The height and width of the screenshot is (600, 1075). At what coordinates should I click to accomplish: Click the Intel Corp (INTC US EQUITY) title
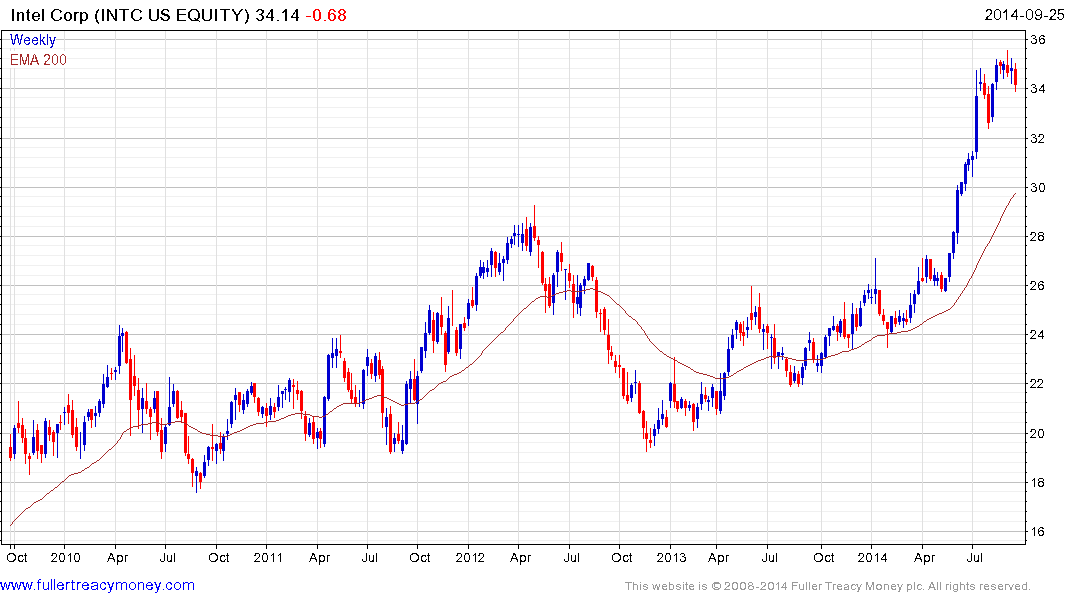pos(130,15)
